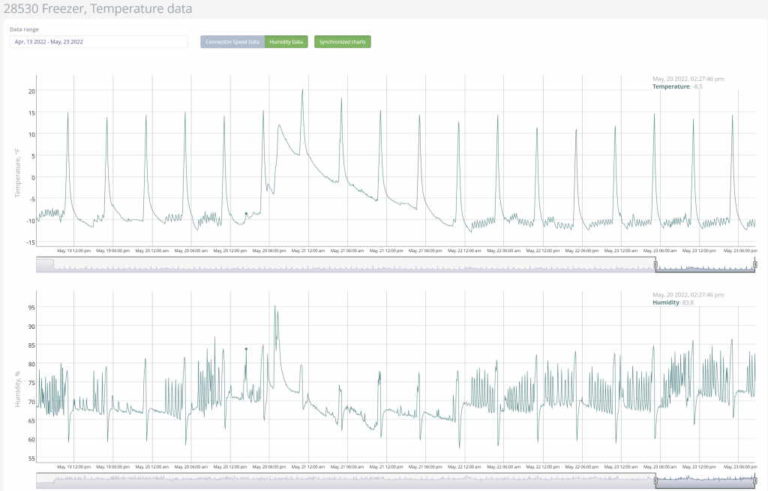Click the humidity navigator's selected window
The height and width of the screenshot is (491, 768).
pos(705,481)
